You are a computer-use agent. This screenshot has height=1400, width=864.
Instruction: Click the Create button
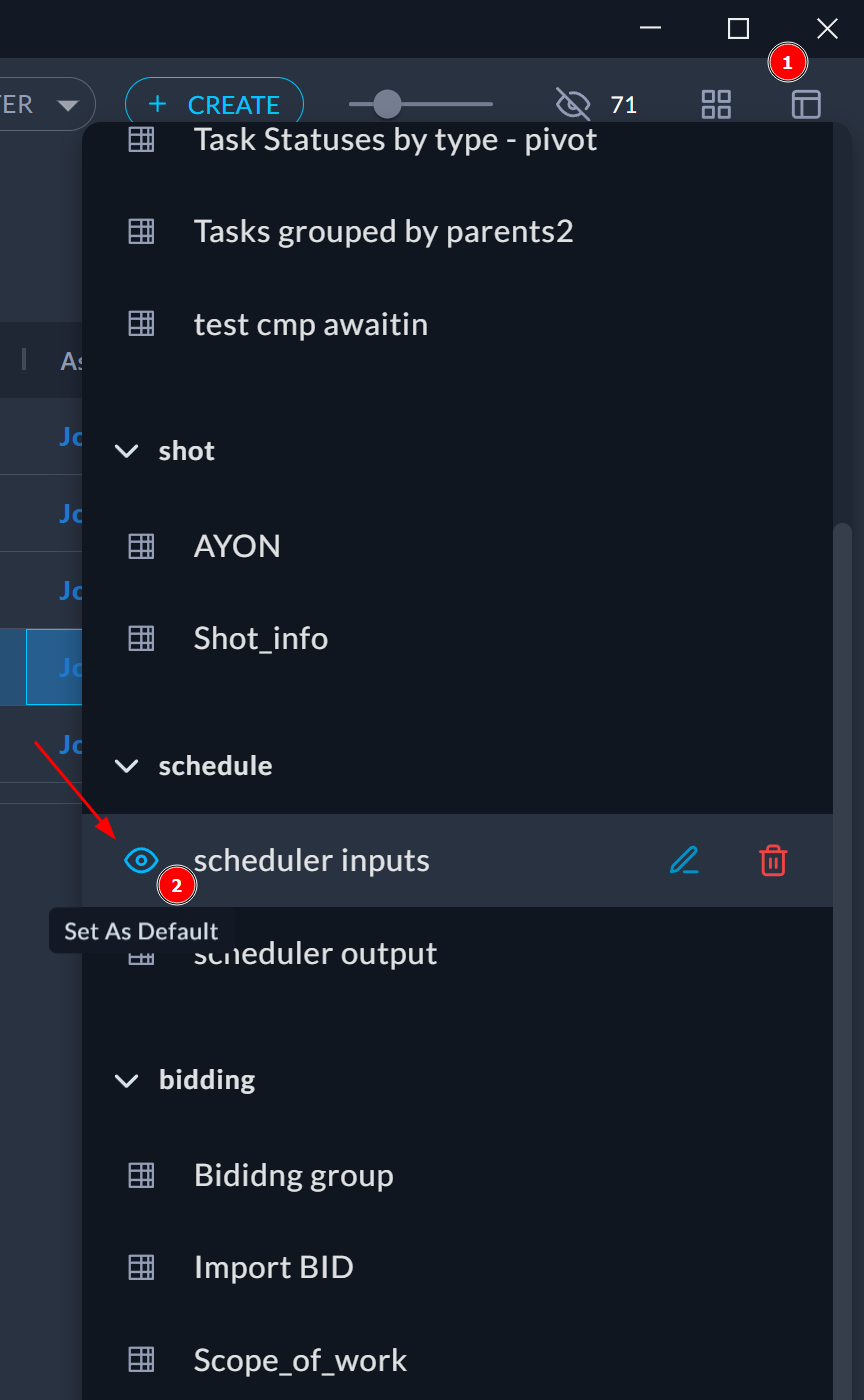click(x=214, y=104)
